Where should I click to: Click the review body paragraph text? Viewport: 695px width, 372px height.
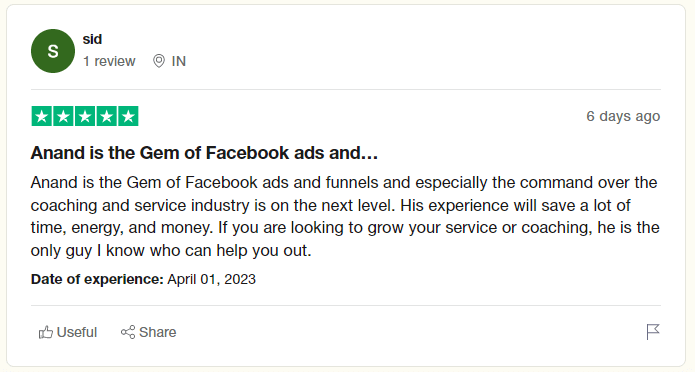(345, 216)
